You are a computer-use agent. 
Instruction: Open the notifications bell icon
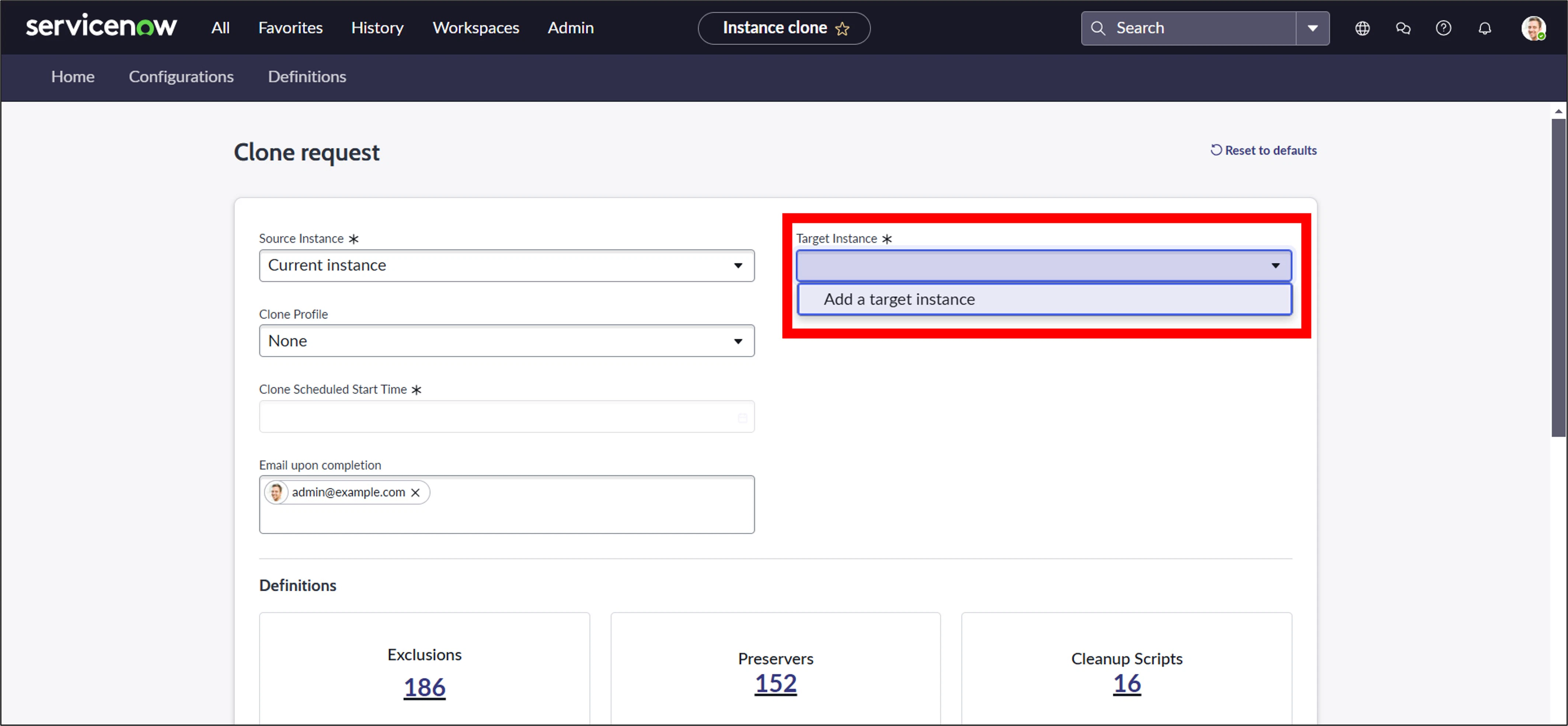1485,29
